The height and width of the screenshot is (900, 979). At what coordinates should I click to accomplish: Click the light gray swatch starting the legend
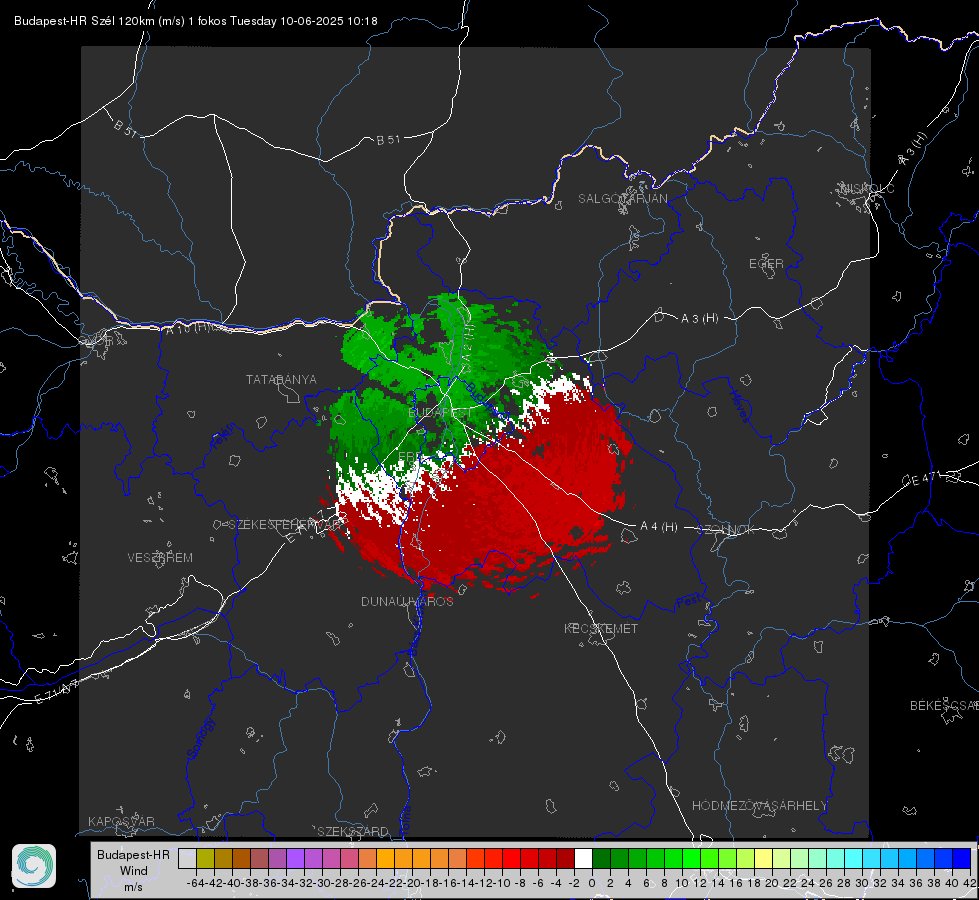[187, 858]
